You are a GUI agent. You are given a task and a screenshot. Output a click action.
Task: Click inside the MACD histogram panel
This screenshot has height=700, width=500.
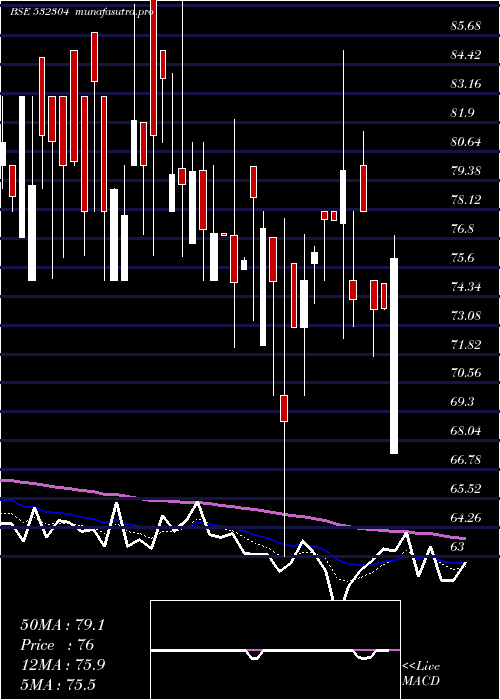pos(275,650)
